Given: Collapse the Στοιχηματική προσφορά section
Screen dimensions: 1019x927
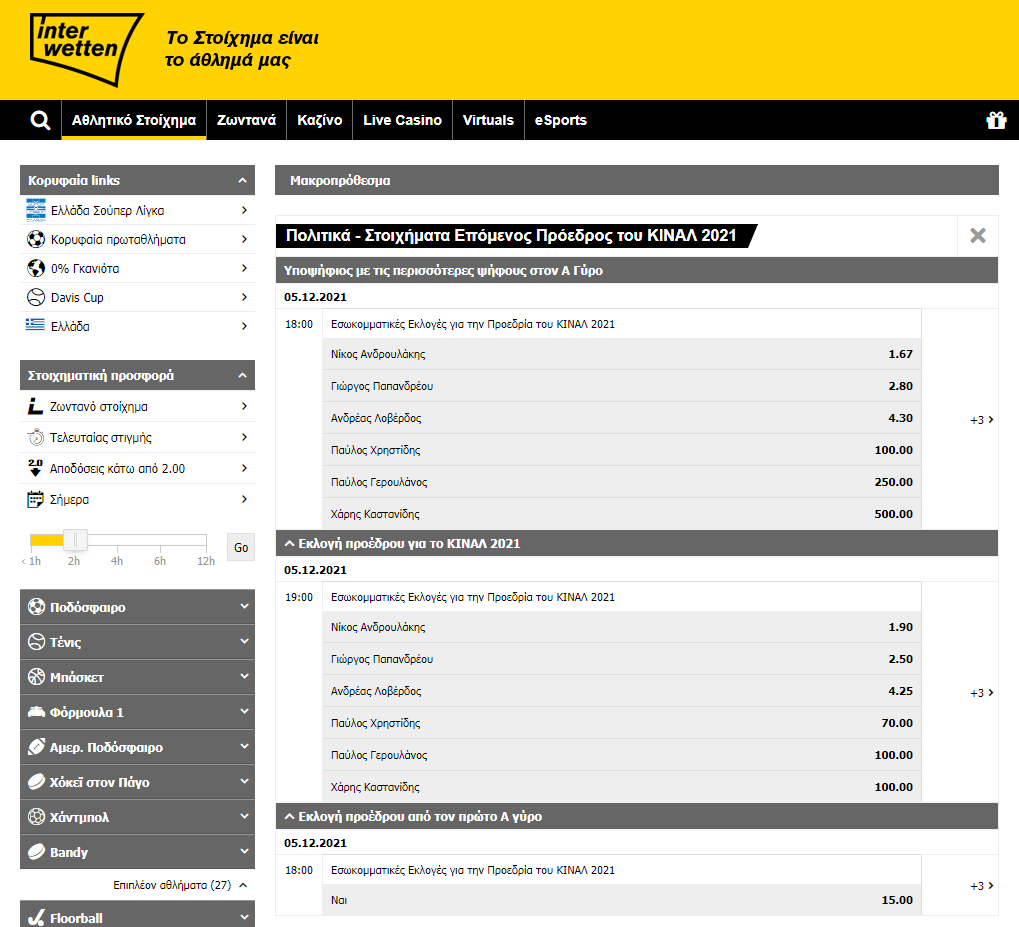Looking at the screenshot, I should [x=242, y=376].
